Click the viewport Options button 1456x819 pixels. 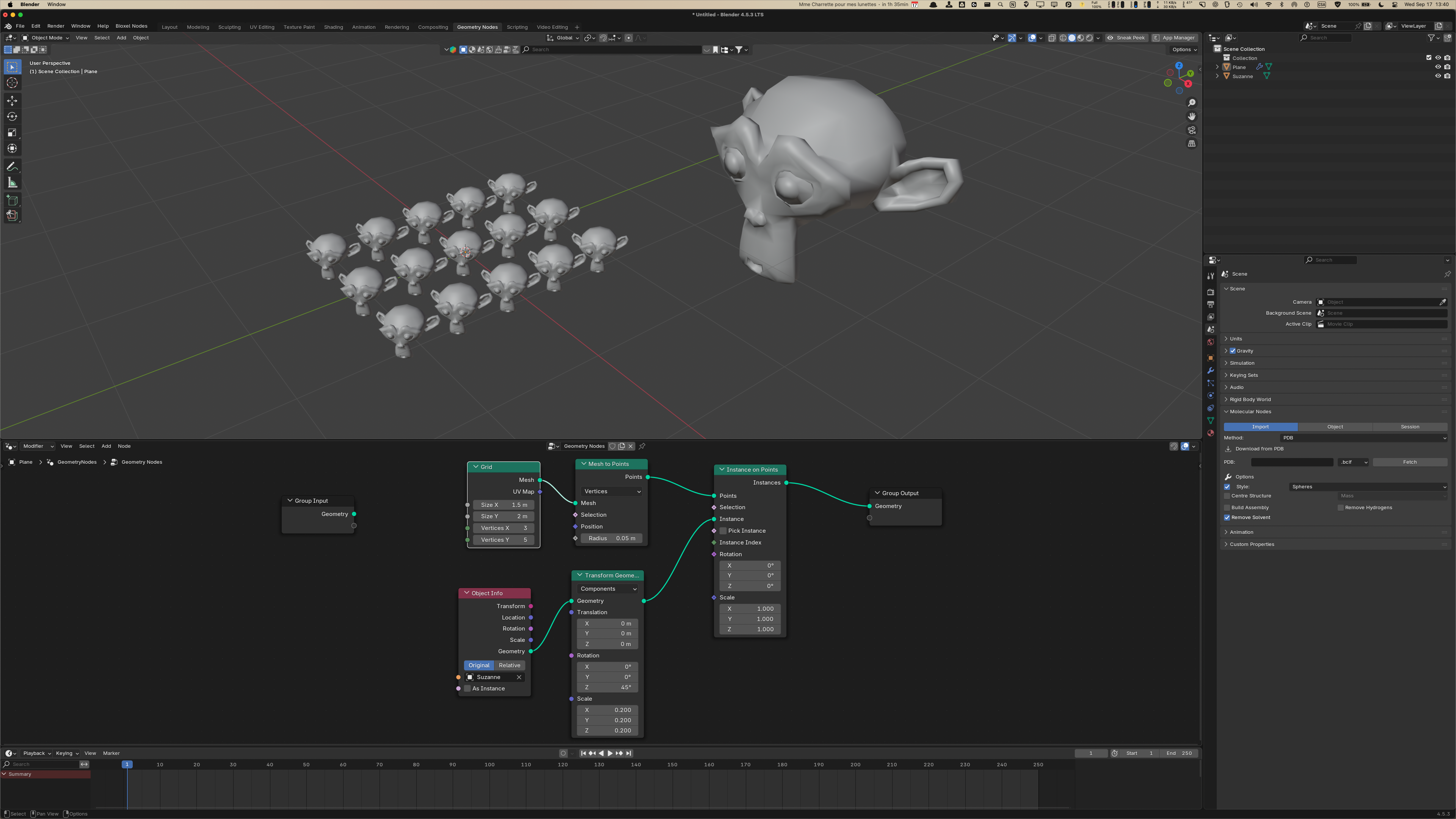tap(1184, 50)
